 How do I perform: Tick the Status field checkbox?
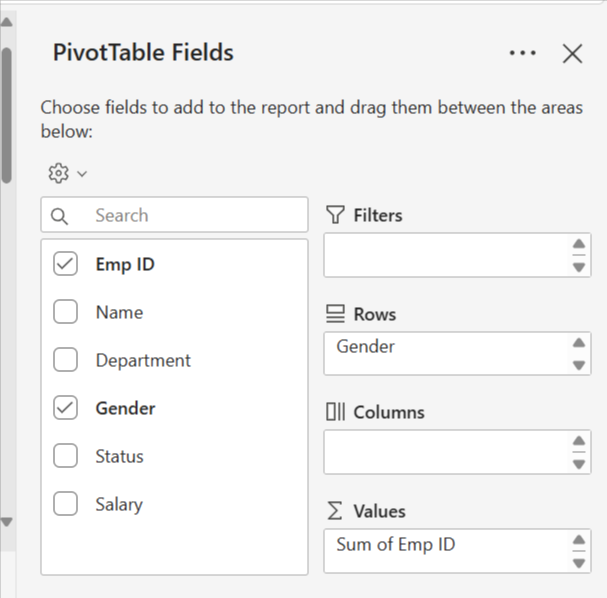point(65,456)
